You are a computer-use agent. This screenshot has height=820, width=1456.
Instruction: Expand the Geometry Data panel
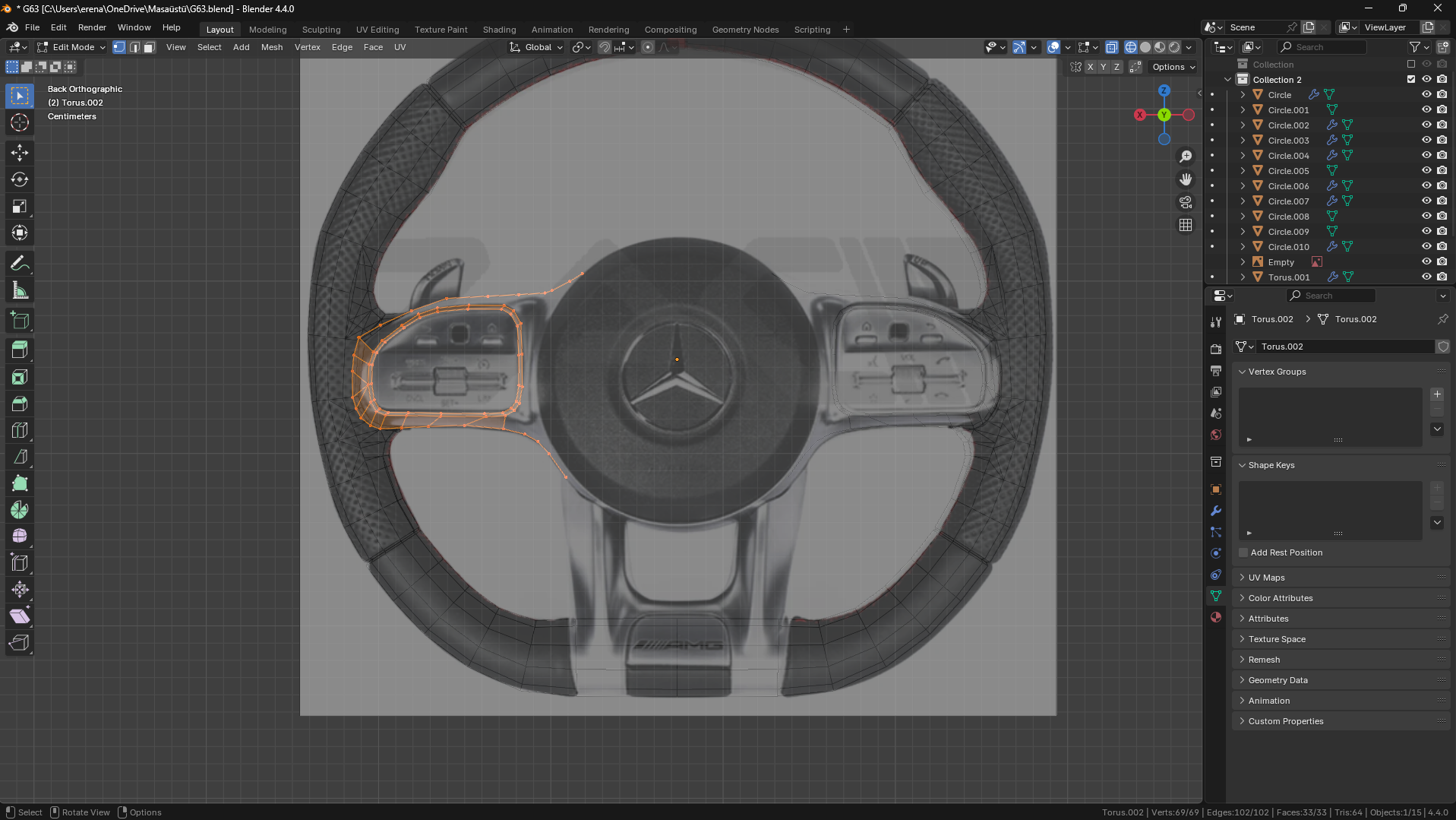1341,680
